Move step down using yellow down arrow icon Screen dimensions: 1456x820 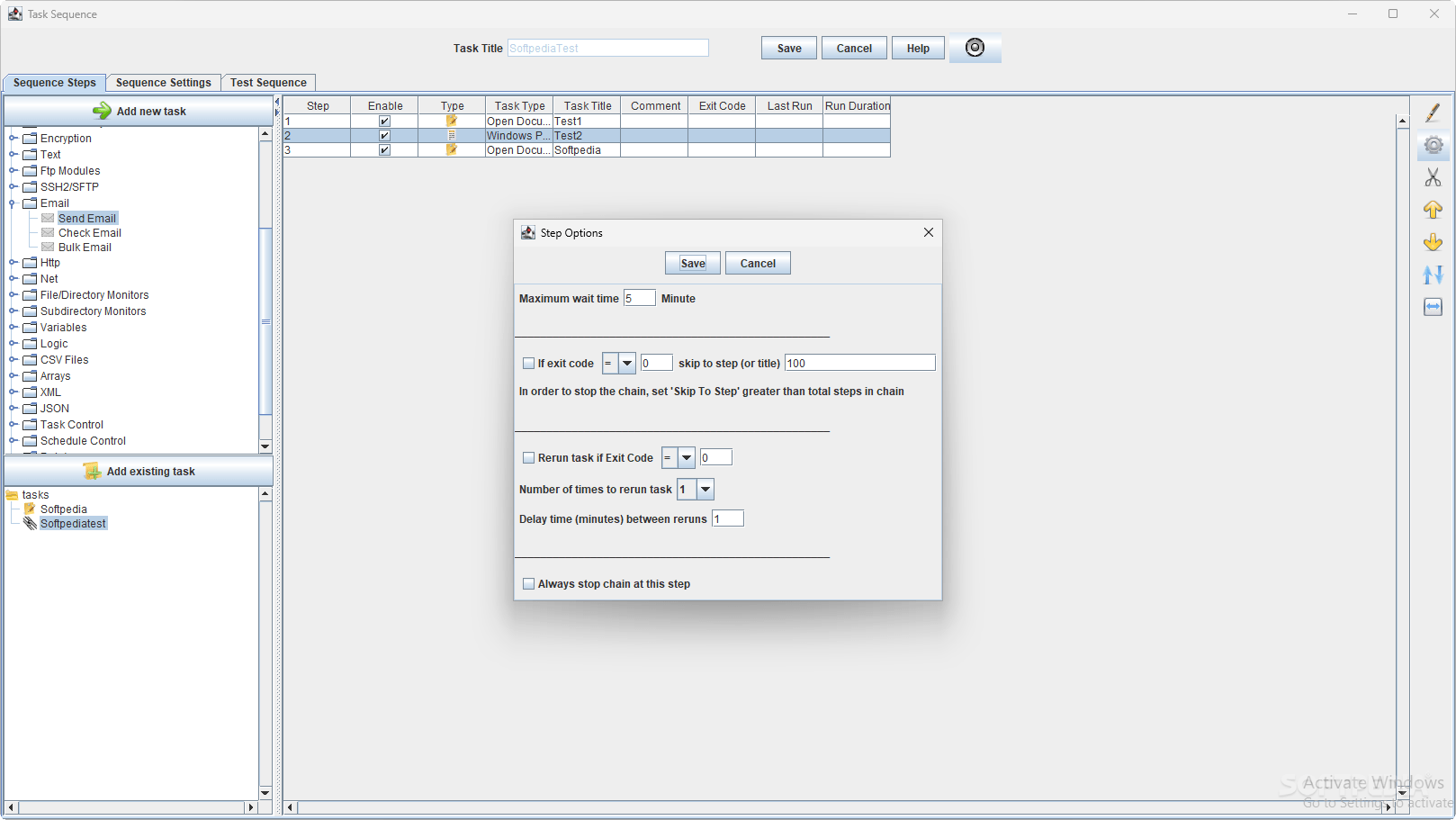1434,241
